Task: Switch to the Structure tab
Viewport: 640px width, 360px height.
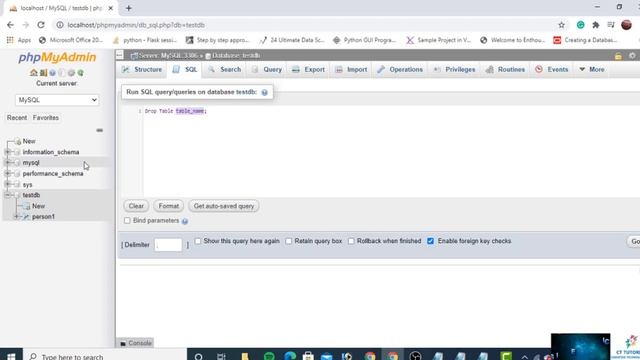Action: [142, 69]
